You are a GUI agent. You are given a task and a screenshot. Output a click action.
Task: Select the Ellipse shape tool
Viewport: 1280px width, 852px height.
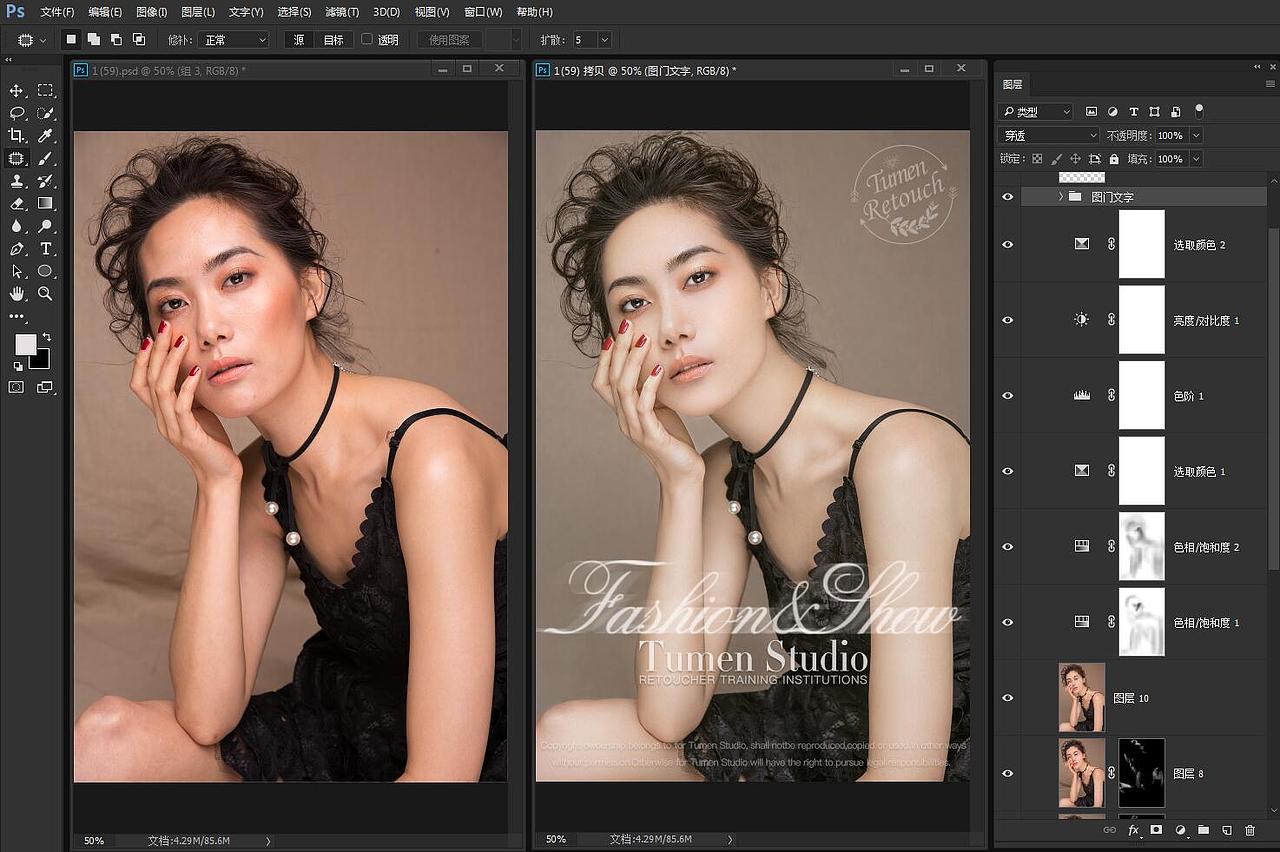[x=45, y=271]
